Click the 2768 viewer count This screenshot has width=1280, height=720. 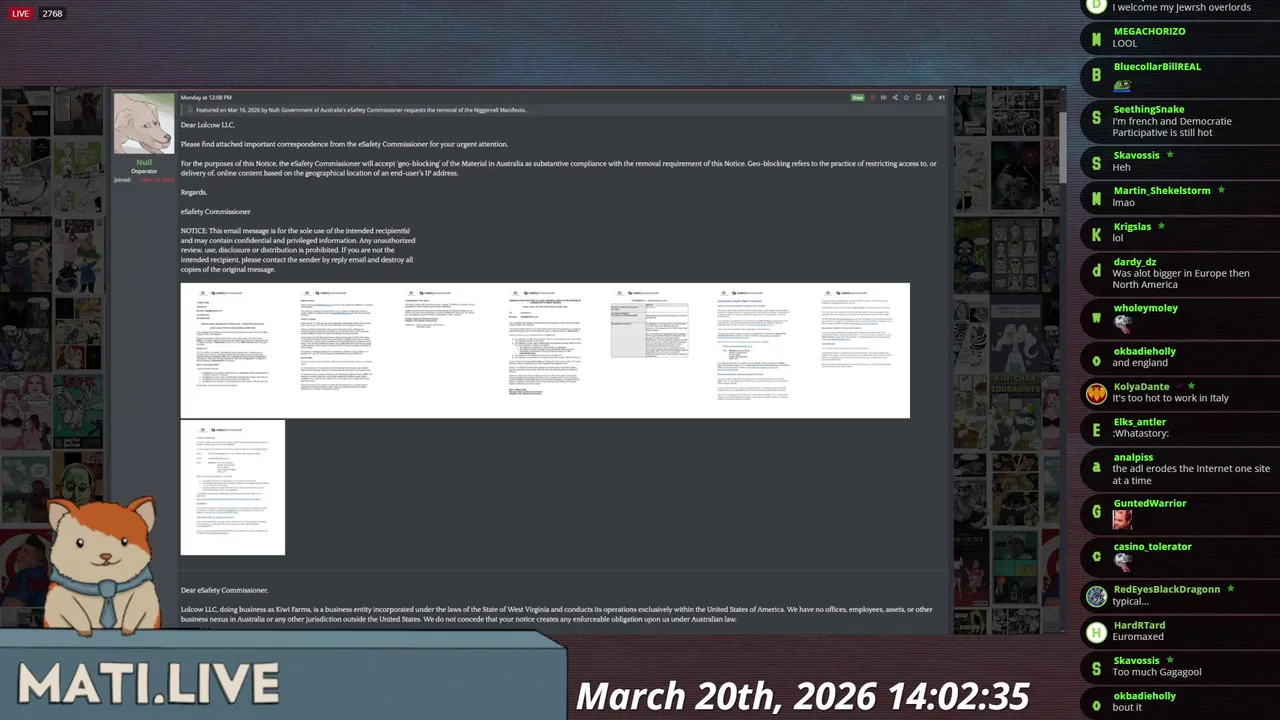click(52, 14)
